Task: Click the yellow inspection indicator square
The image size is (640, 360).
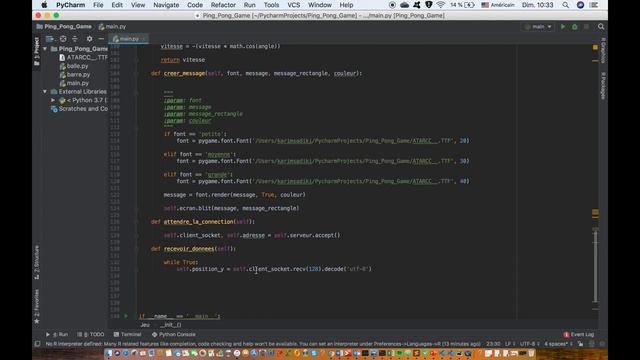Action: pyautogui.click(x=595, y=47)
